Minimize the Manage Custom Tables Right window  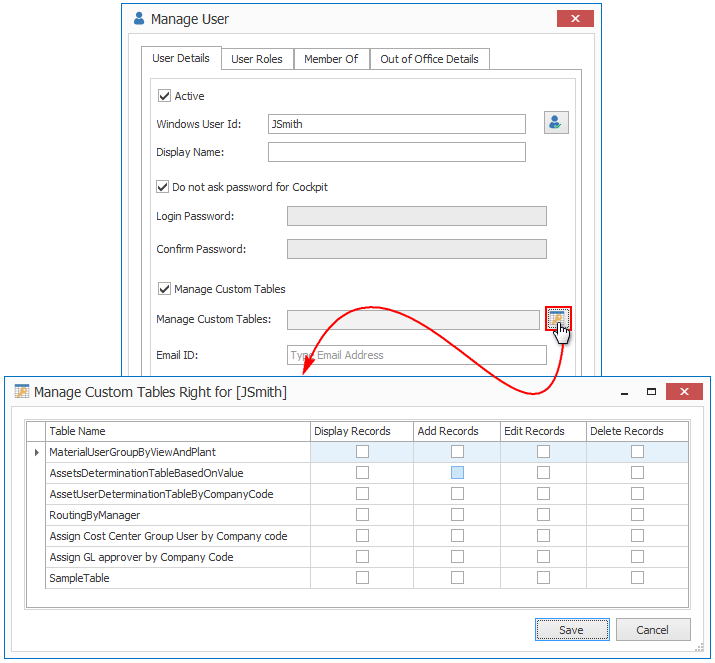click(x=620, y=392)
